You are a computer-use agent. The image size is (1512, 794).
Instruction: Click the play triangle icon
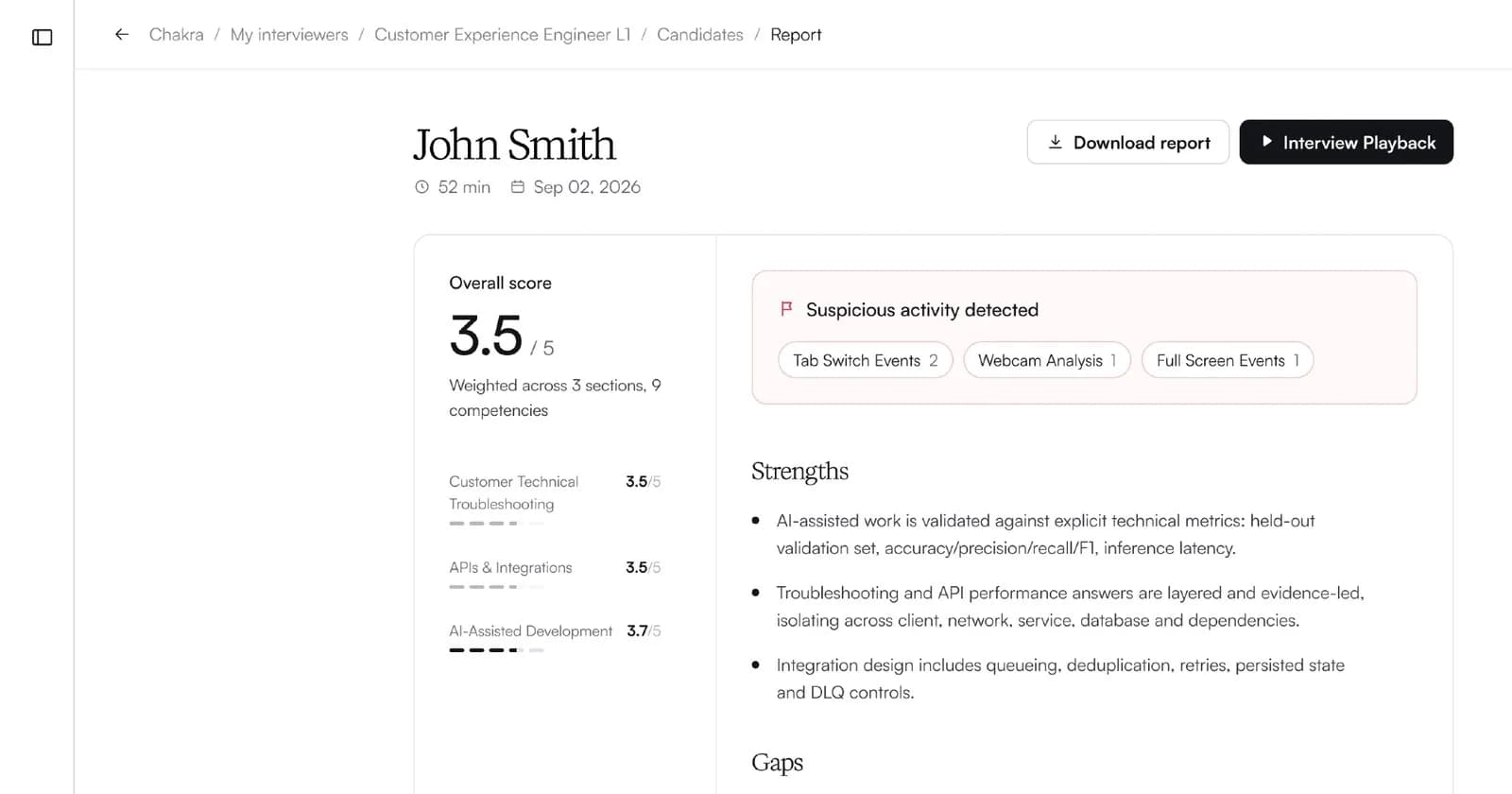point(1266,142)
